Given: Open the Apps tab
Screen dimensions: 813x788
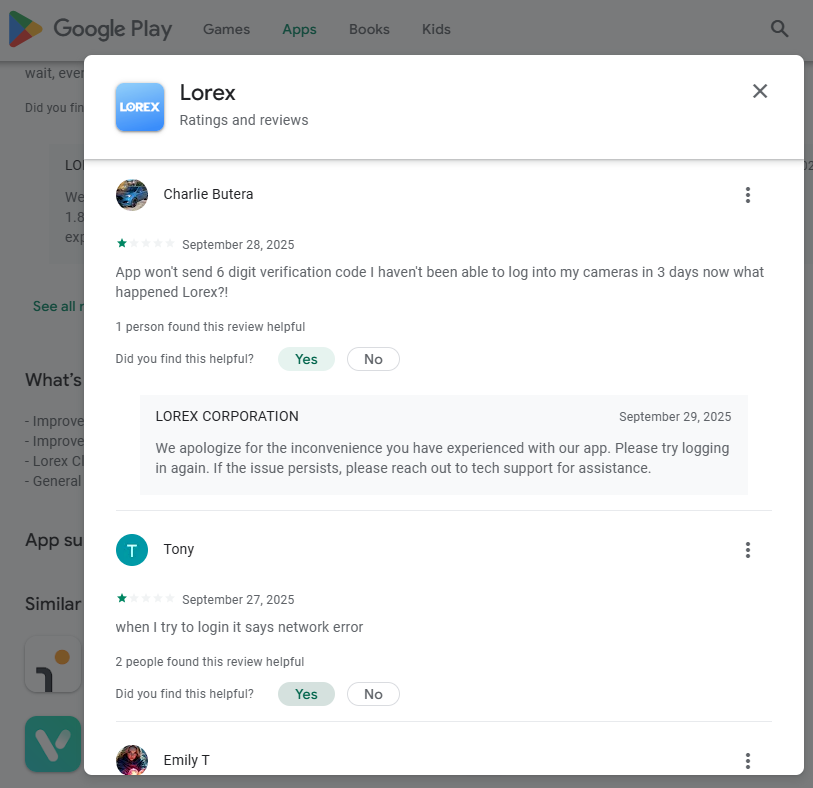Looking at the screenshot, I should [x=300, y=29].
